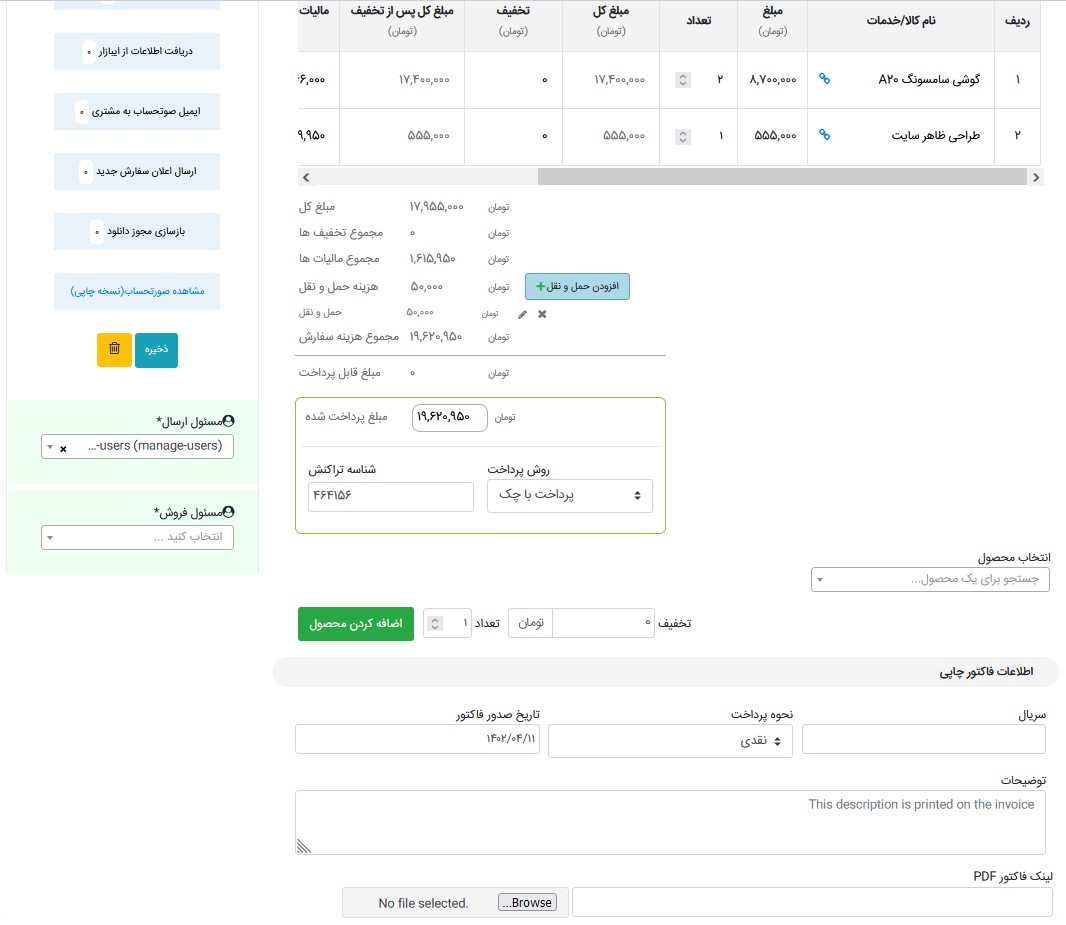
Task: Click the table's horizontal scrollbar
Action: tap(780, 177)
